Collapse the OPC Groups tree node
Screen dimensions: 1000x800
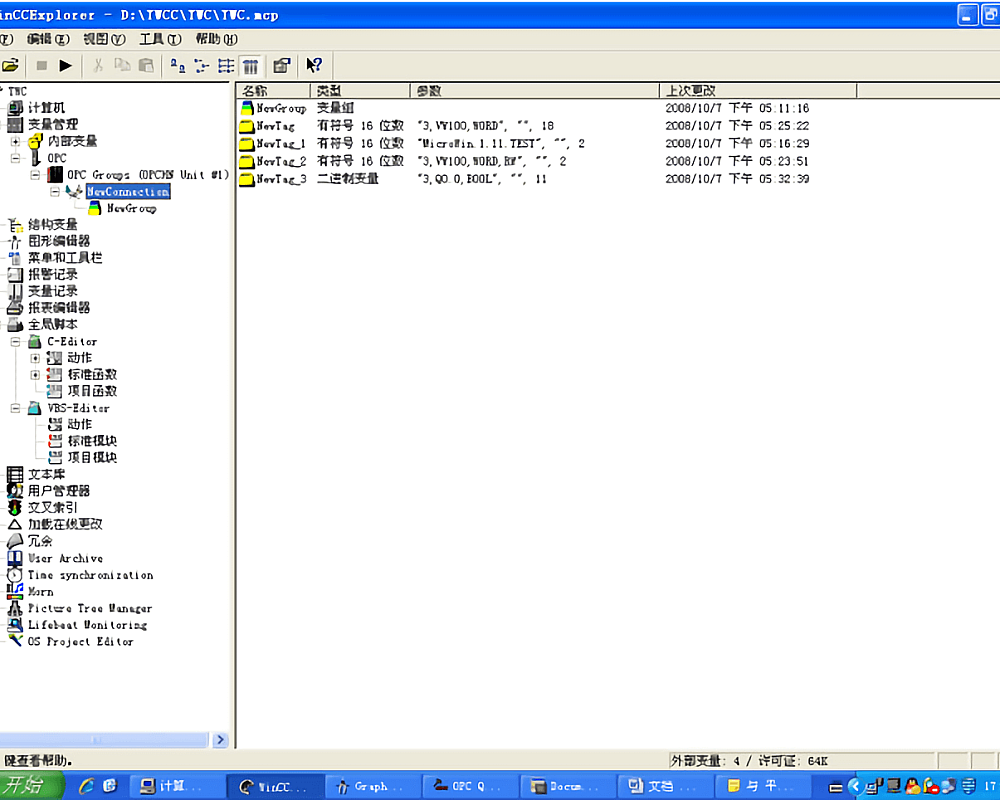36,175
